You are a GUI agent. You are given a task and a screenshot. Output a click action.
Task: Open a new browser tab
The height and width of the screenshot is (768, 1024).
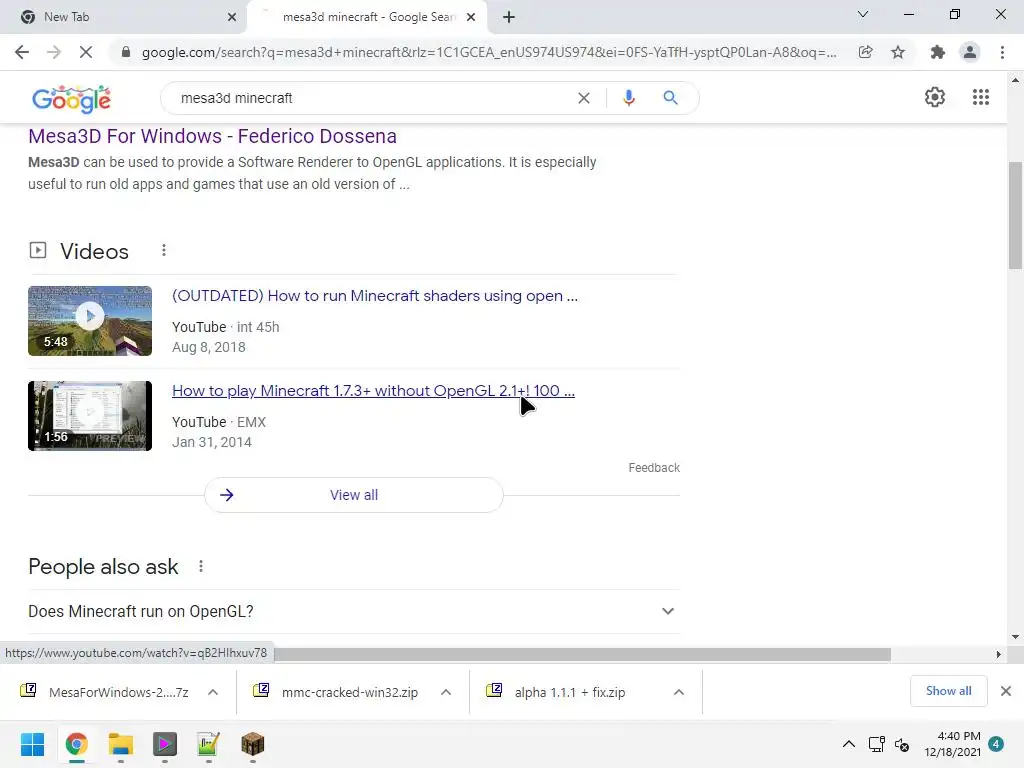click(509, 17)
